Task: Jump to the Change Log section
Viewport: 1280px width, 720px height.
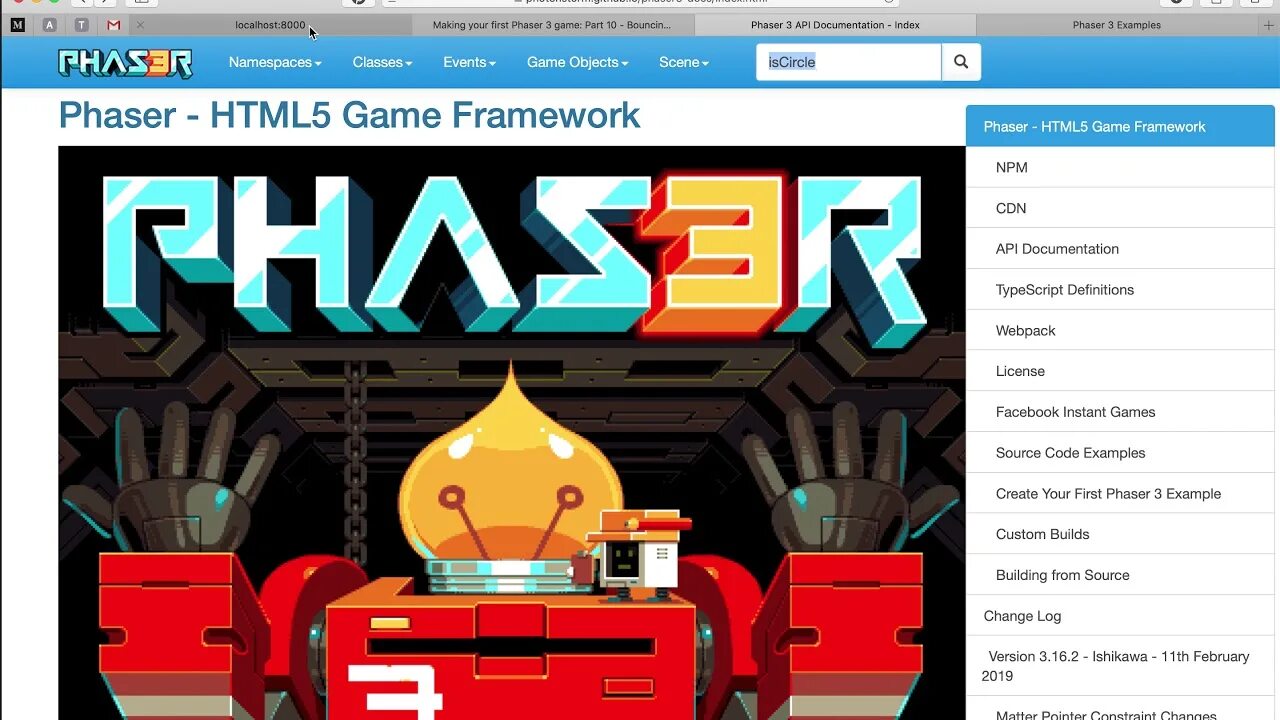Action: click(1120, 616)
